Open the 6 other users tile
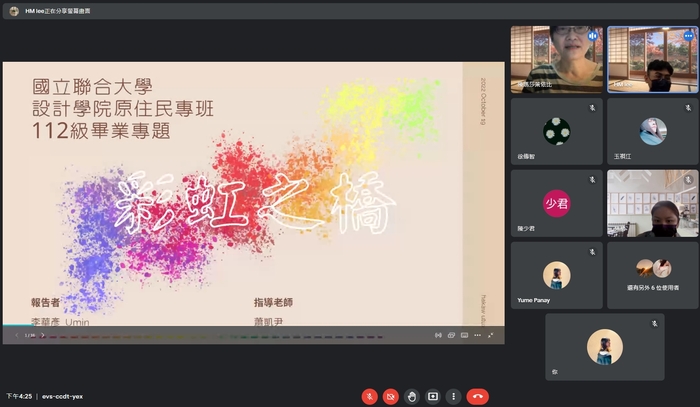The width and height of the screenshot is (700, 407). coord(653,275)
